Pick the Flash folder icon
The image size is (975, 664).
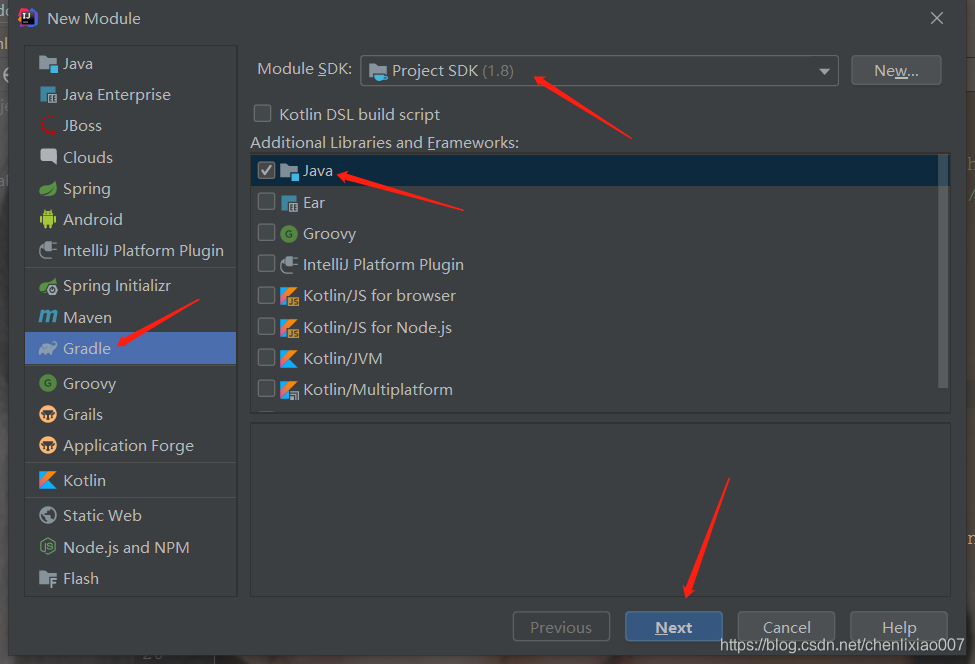48,578
